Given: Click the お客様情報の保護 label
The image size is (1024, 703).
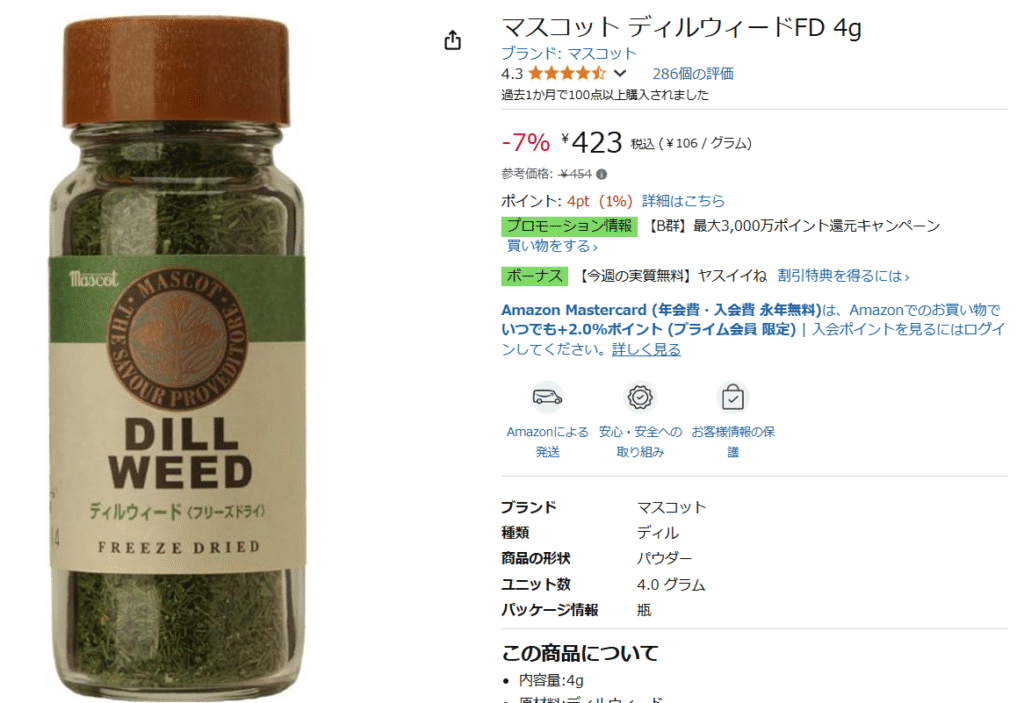Looking at the screenshot, I should 733,442.
